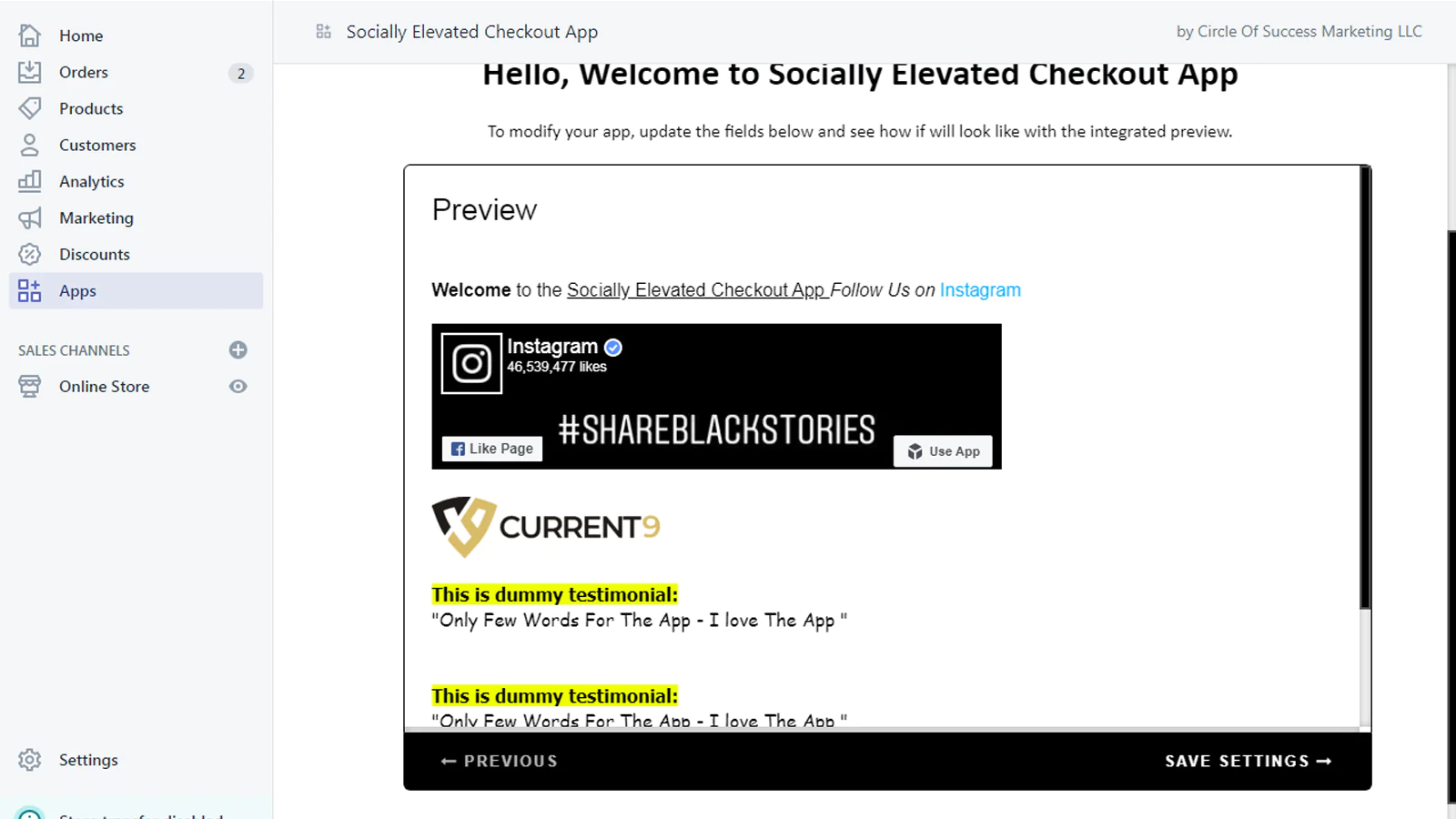Click the Use App button
1456x819 pixels.
tap(943, 451)
